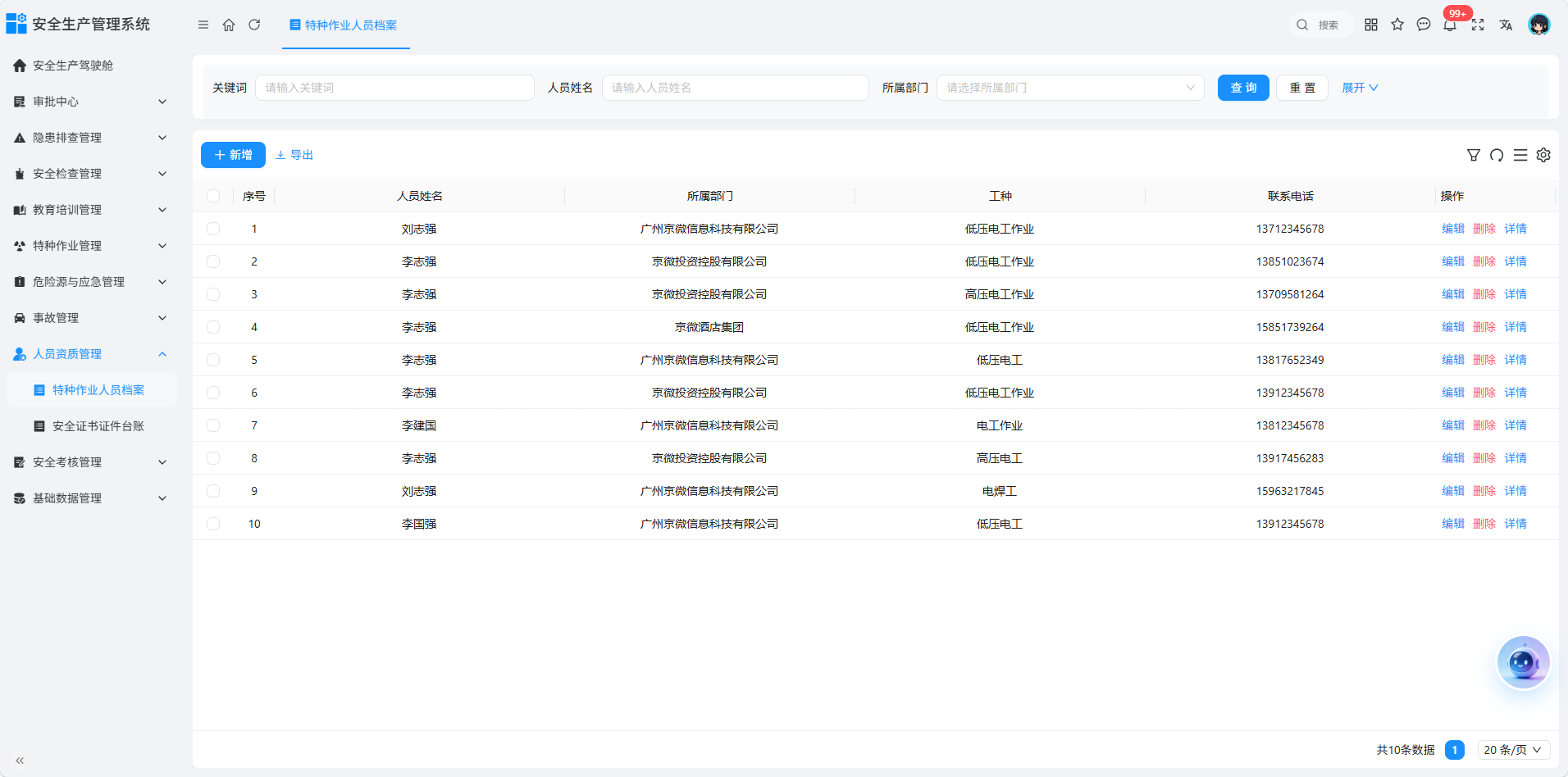
Task: Open 安全生产驾驶舱 menu item
Action: tap(90, 66)
